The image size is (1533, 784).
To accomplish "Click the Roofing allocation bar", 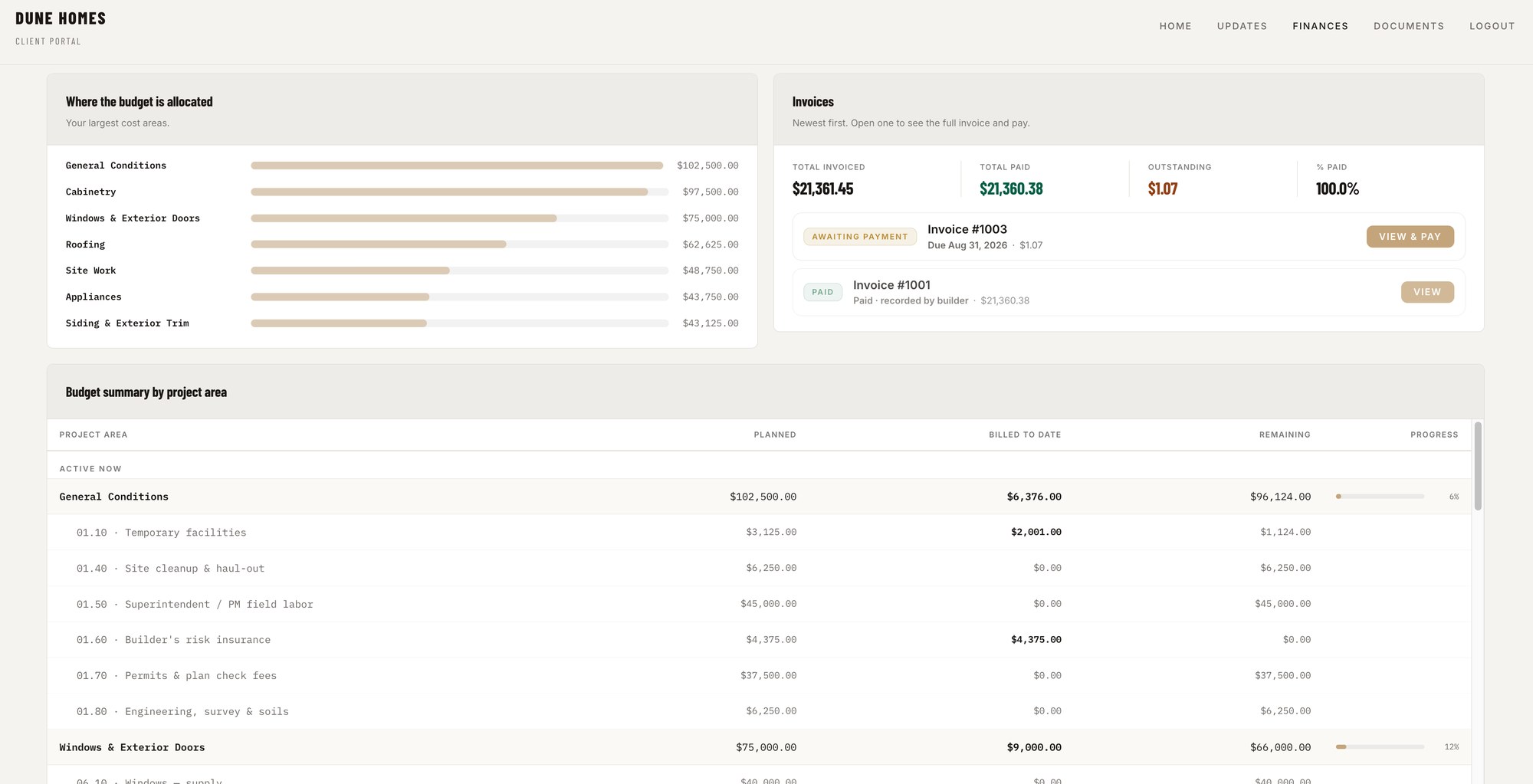I will (460, 244).
